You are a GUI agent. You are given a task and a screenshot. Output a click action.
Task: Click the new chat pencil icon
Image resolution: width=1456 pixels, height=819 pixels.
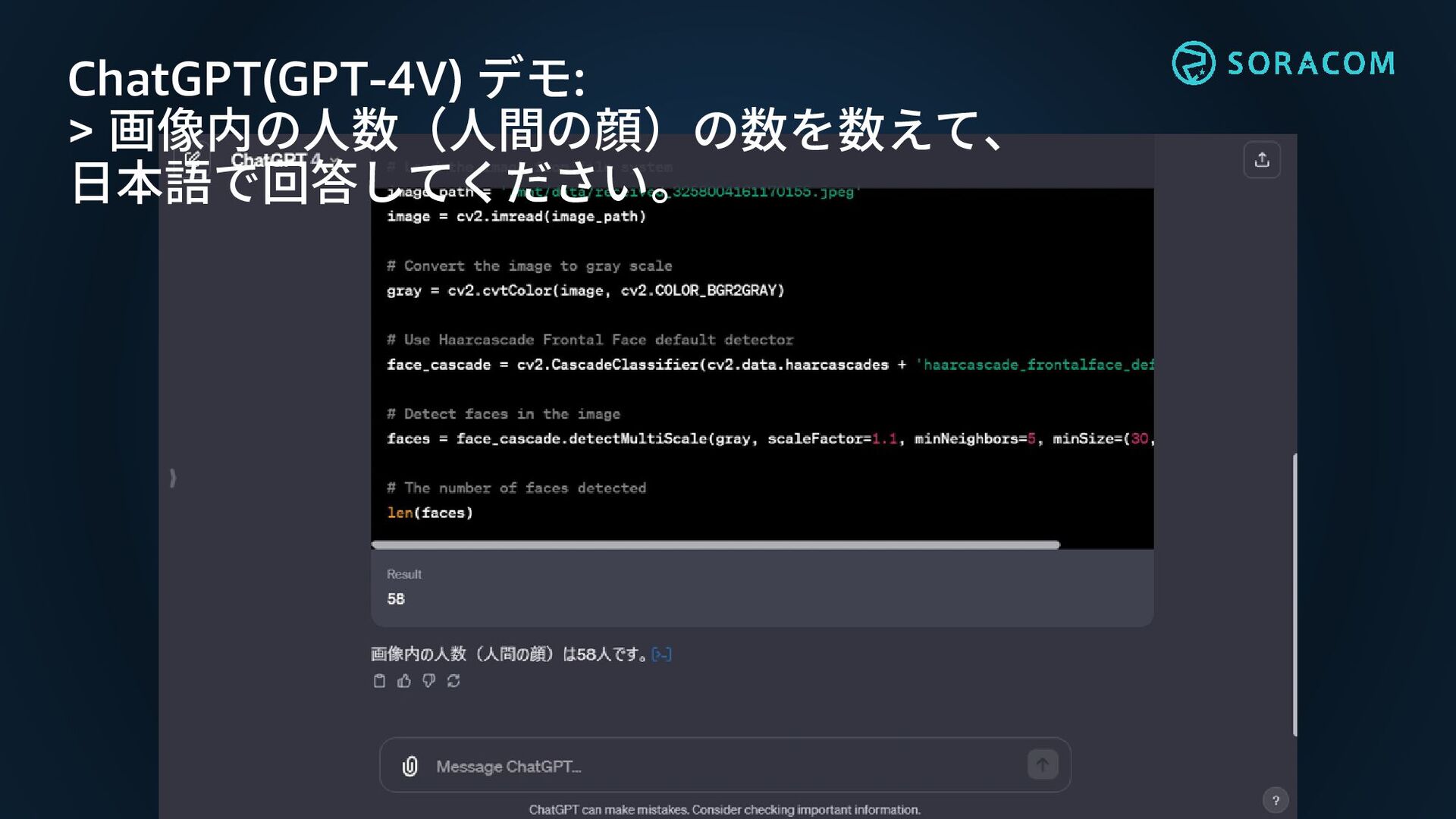pyautogui.click(x=193, y=159)
